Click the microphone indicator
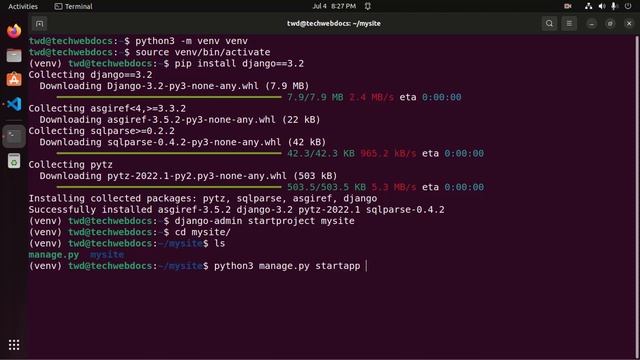This screenshot has height=360, width=640. [614, 6]
